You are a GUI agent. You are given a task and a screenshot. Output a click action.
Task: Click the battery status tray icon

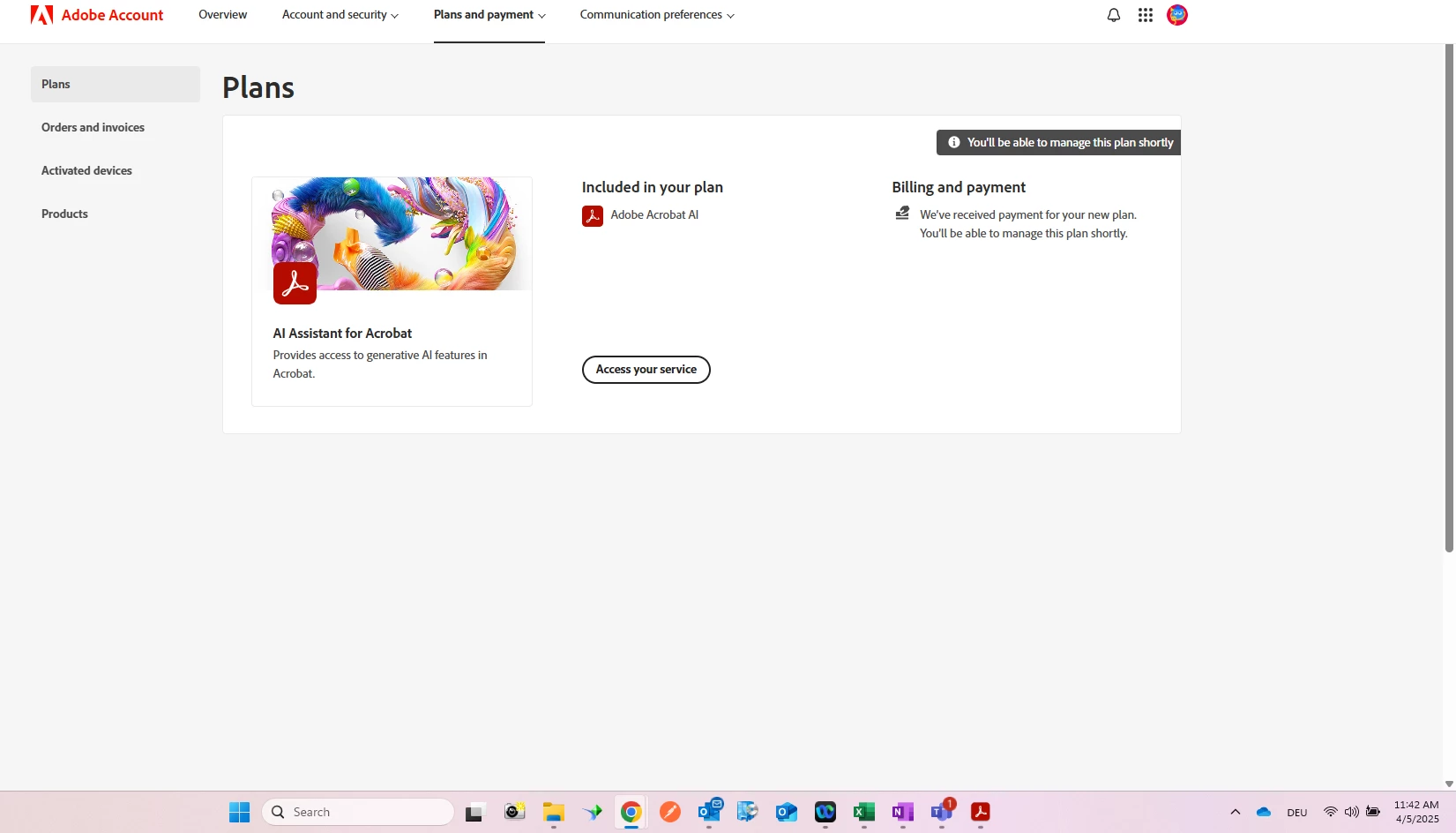[1373, 812]
